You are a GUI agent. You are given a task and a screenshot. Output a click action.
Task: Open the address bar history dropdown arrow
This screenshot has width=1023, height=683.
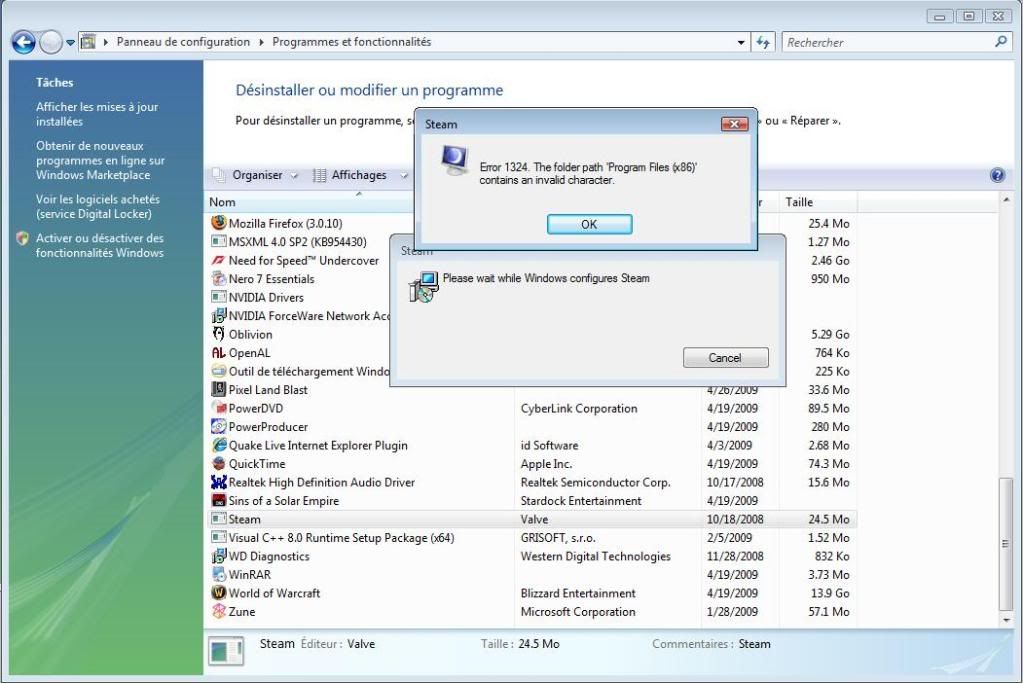pos(739,42)
